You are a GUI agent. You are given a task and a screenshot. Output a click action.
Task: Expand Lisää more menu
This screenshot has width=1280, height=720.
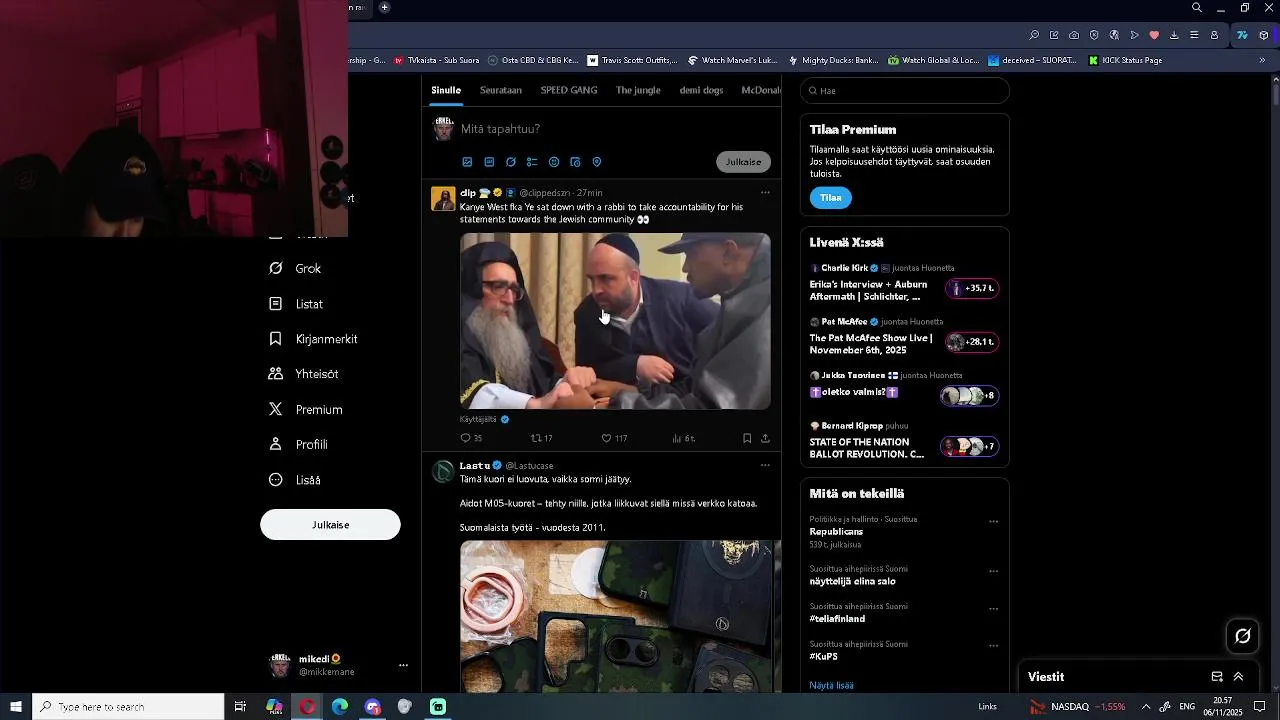(295, 480)
